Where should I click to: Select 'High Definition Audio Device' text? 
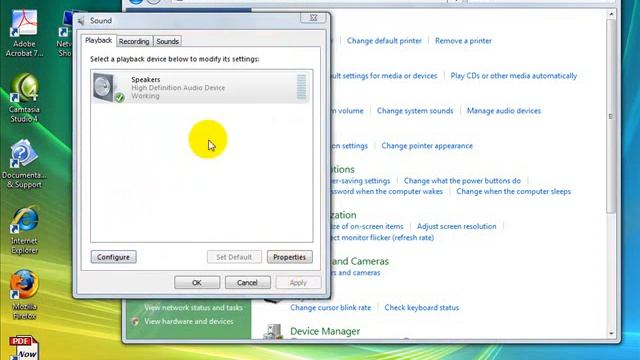coord(178,88)
